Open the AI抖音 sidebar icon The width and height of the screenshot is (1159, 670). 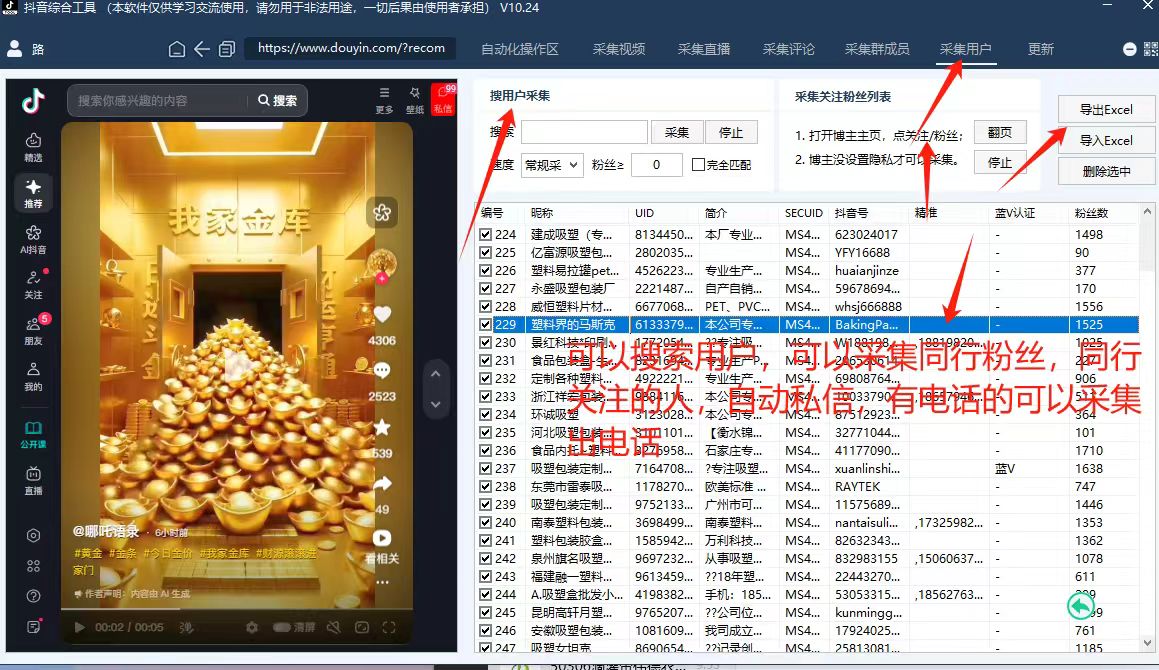click(33, 240)
